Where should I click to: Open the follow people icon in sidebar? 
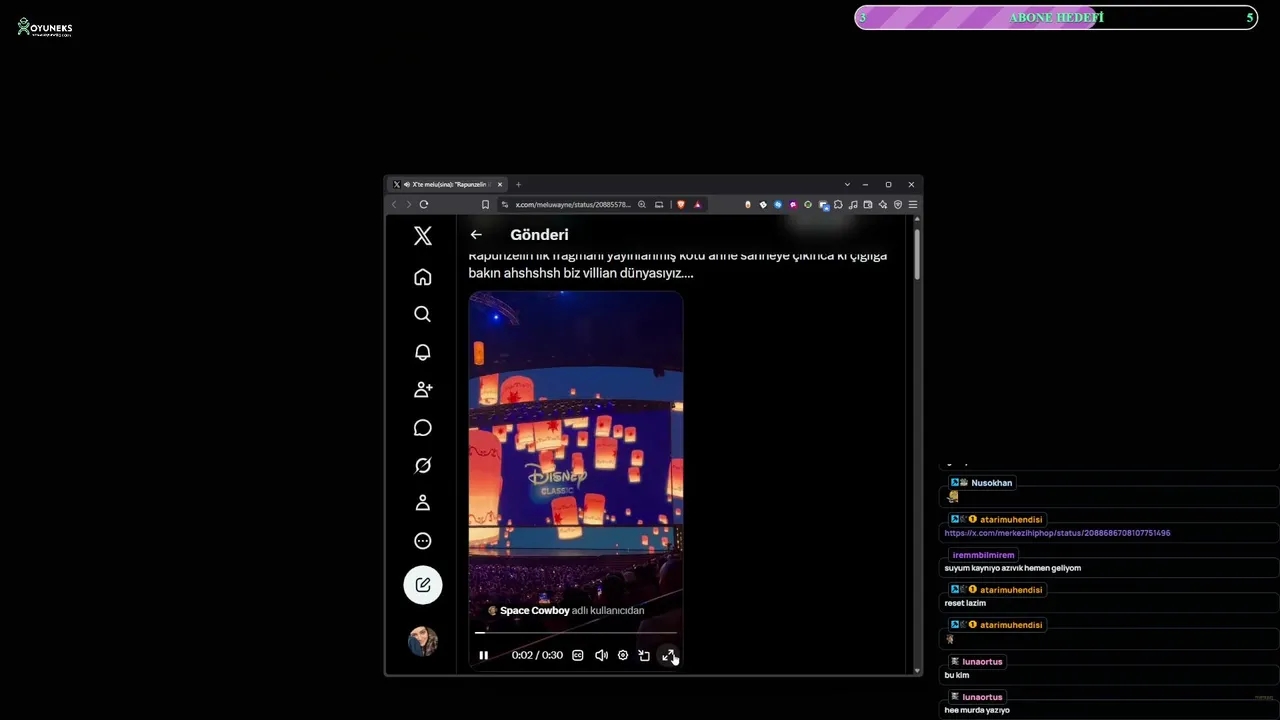423,390
